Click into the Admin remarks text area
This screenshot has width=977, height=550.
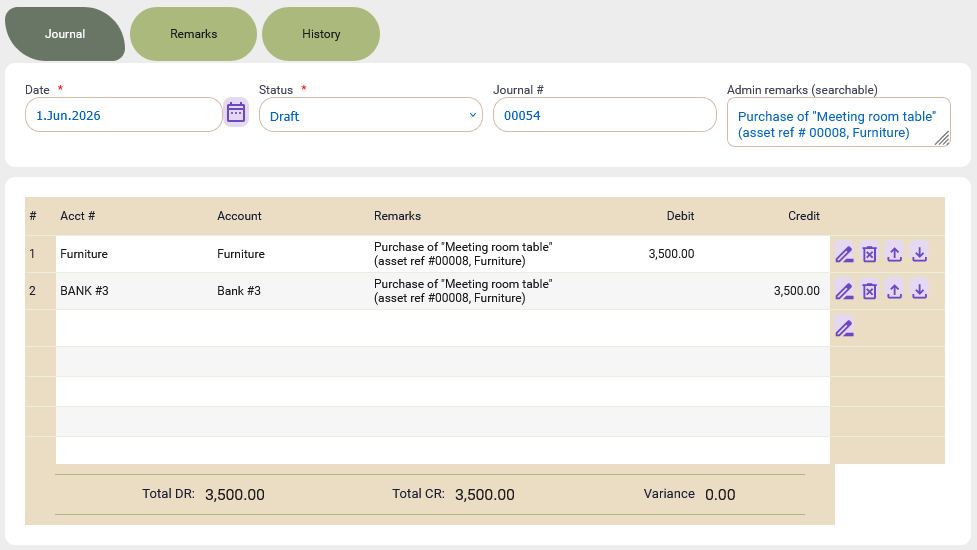(x=839, y=122)
